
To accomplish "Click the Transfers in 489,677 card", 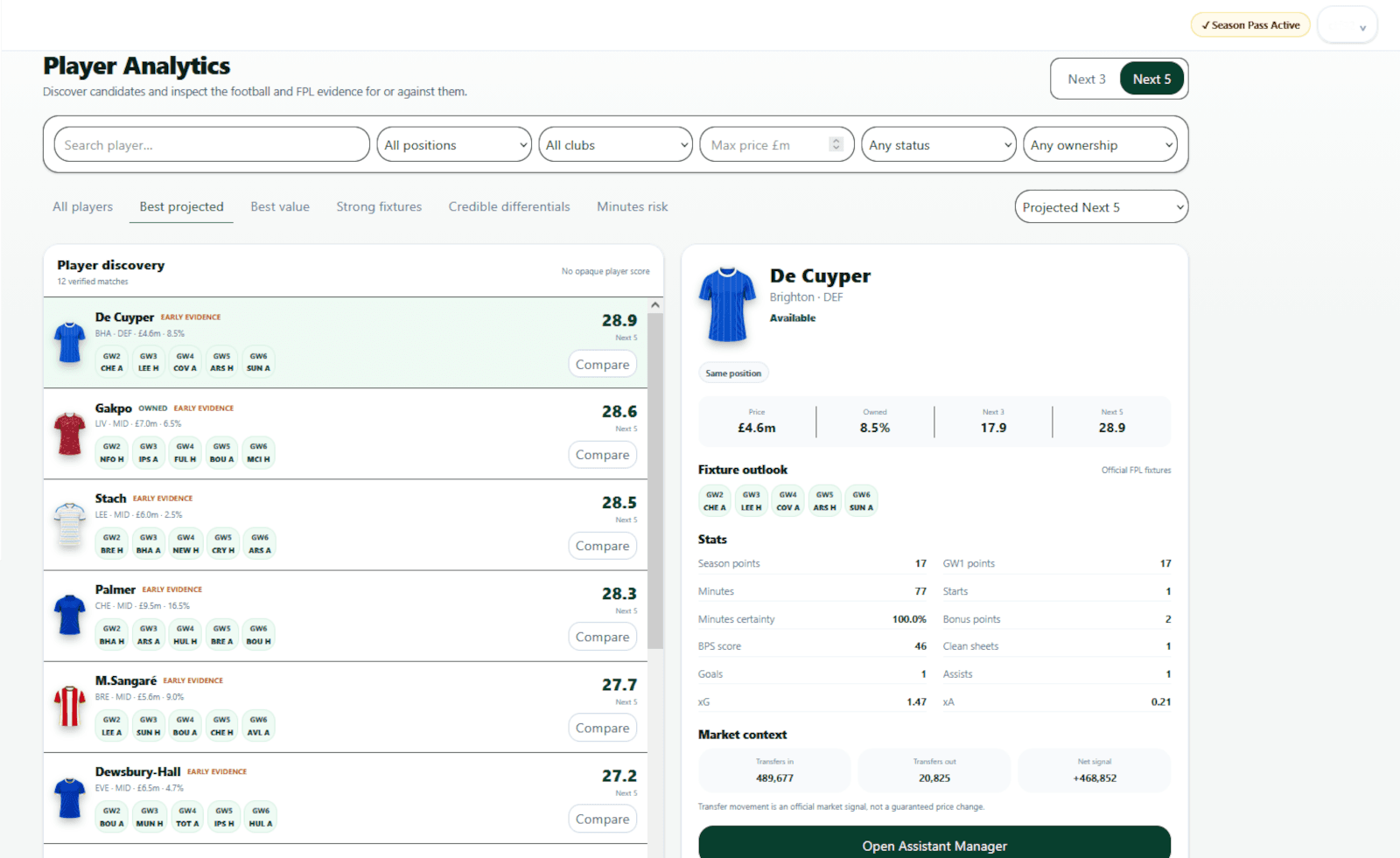I will 774,770.
